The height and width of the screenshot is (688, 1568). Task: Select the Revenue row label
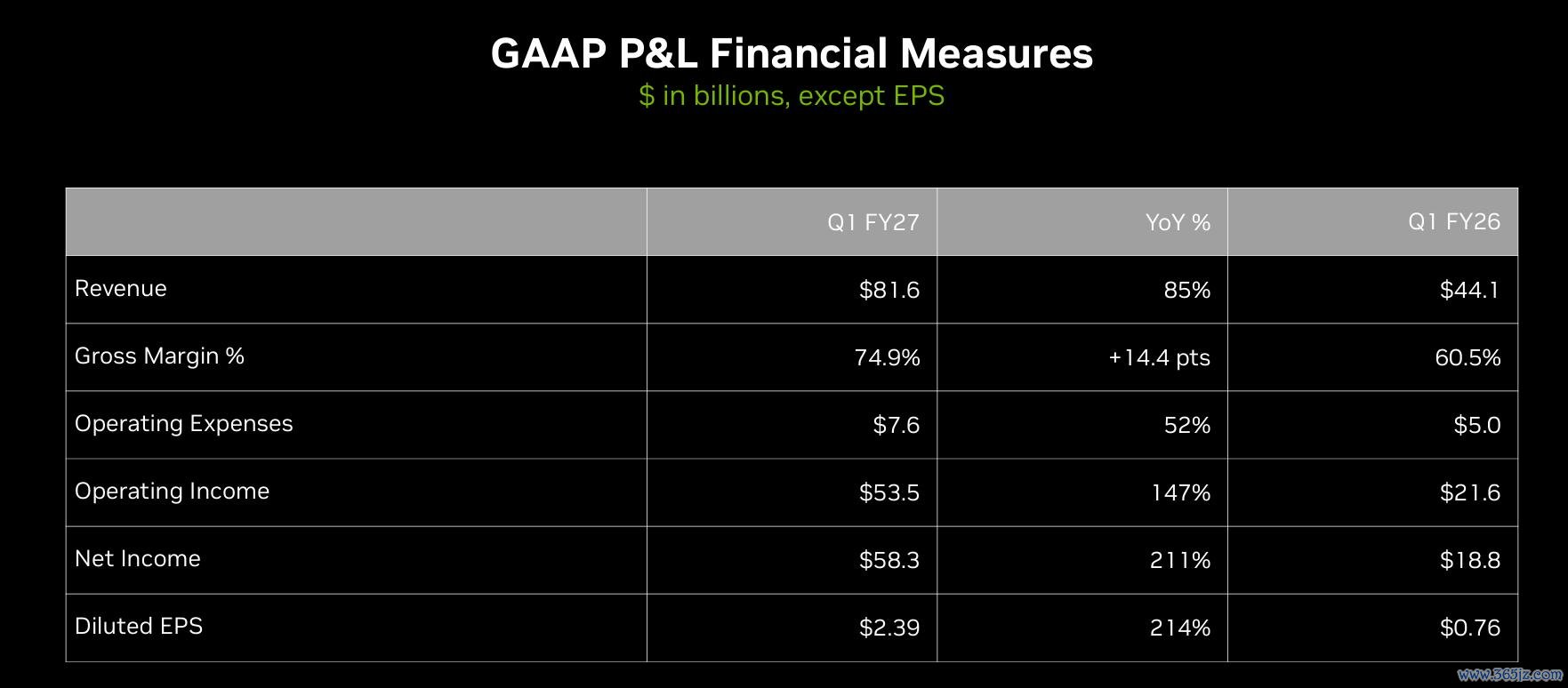coord(121,289)
